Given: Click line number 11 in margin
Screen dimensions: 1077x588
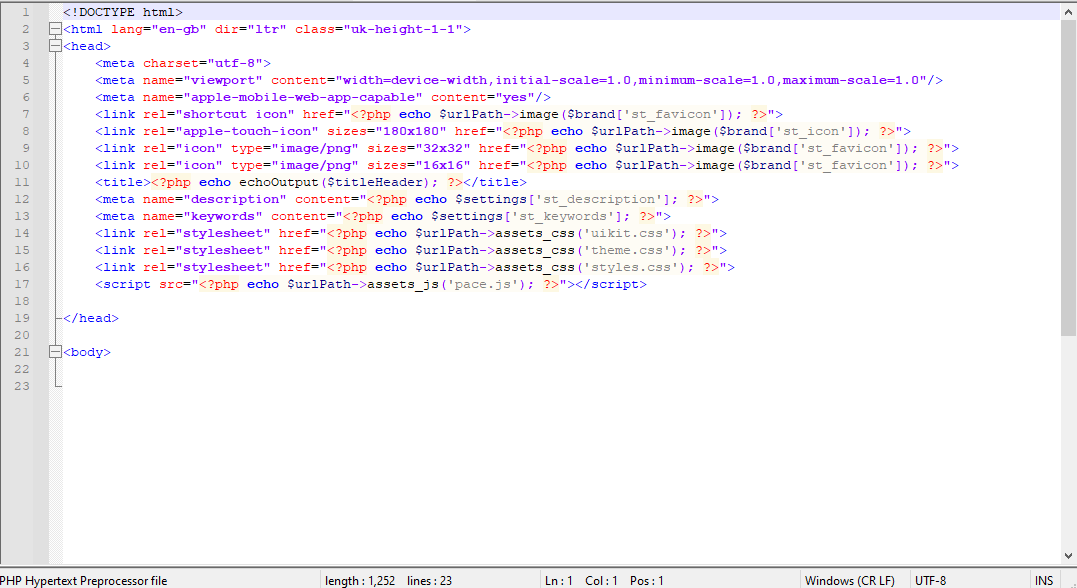Looking at the screenshot, I should pos(22,182).
